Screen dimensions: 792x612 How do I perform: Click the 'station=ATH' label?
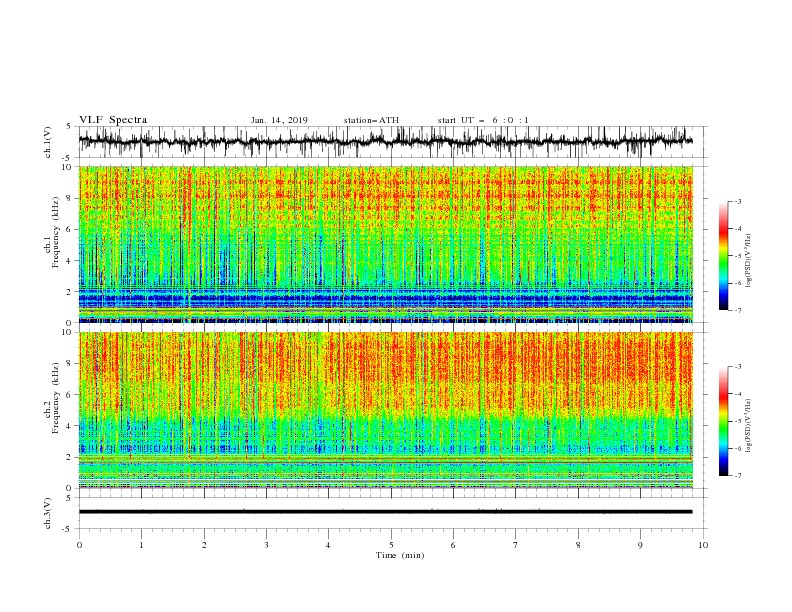[x=371, y=120]
